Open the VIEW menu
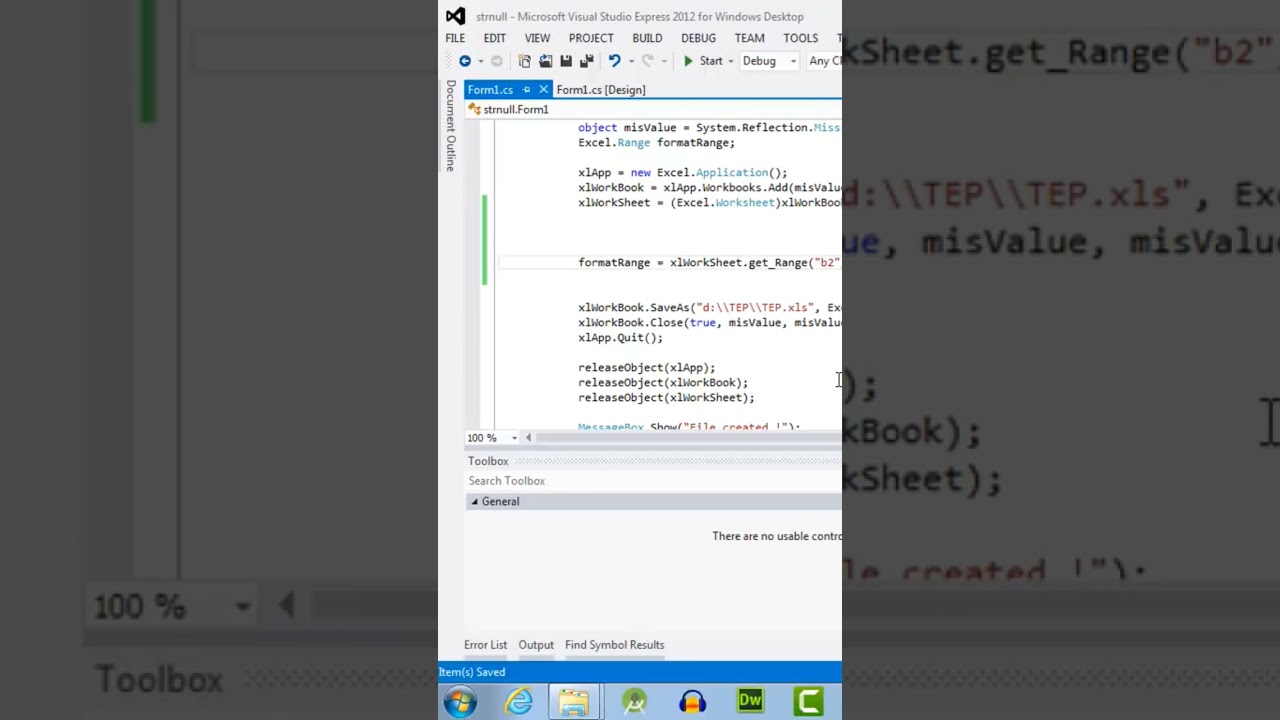The height and width of the screenshot is (720, 1280). [x=537, y=38]
